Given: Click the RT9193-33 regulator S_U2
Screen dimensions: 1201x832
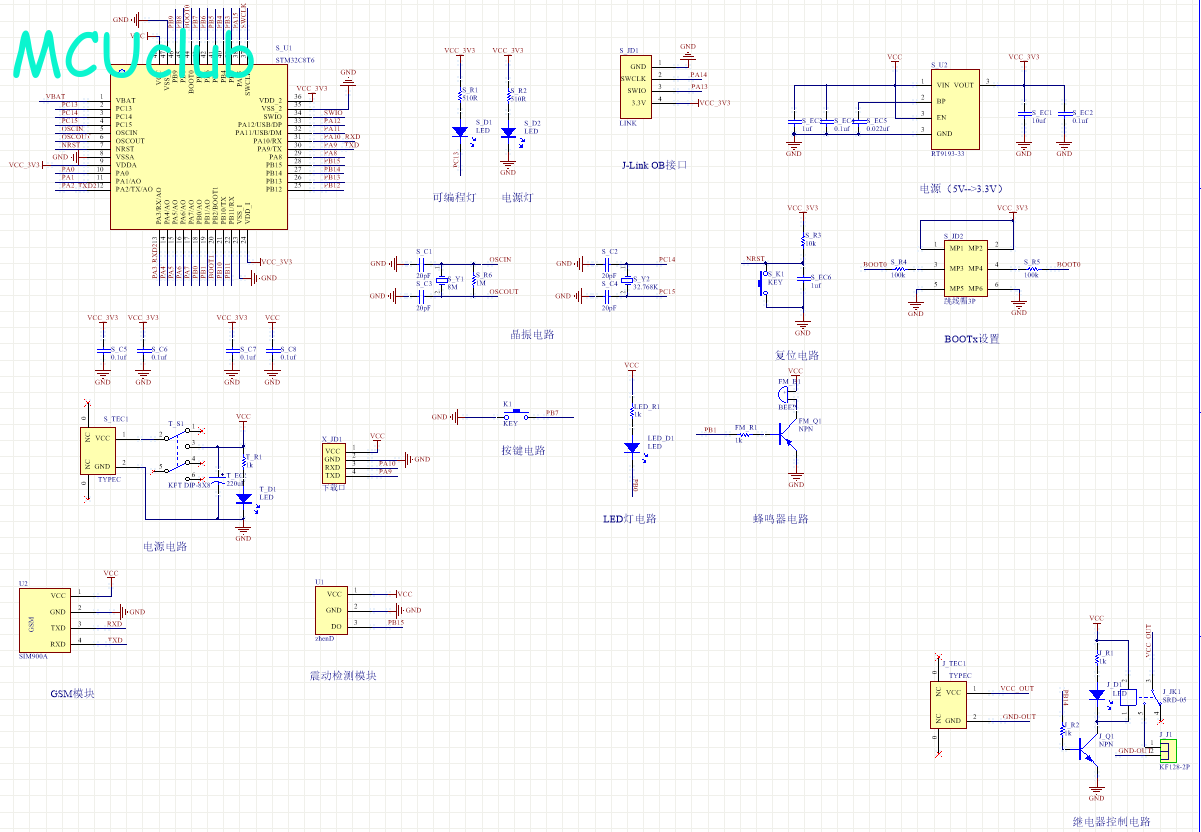Looking at the screenshot, I should [954, 109].
